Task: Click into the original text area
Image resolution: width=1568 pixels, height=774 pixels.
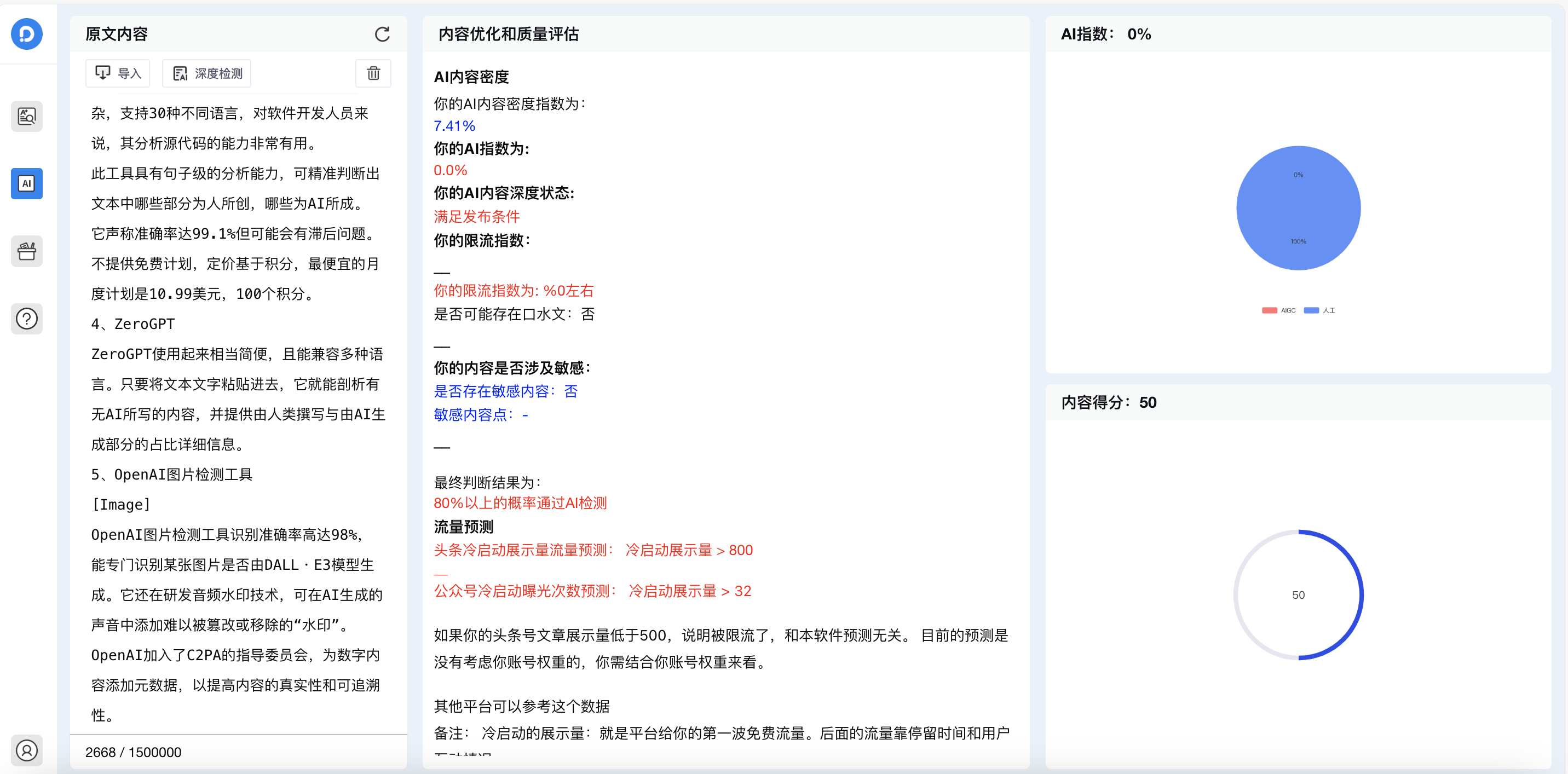Action: (x=238, y=414)
